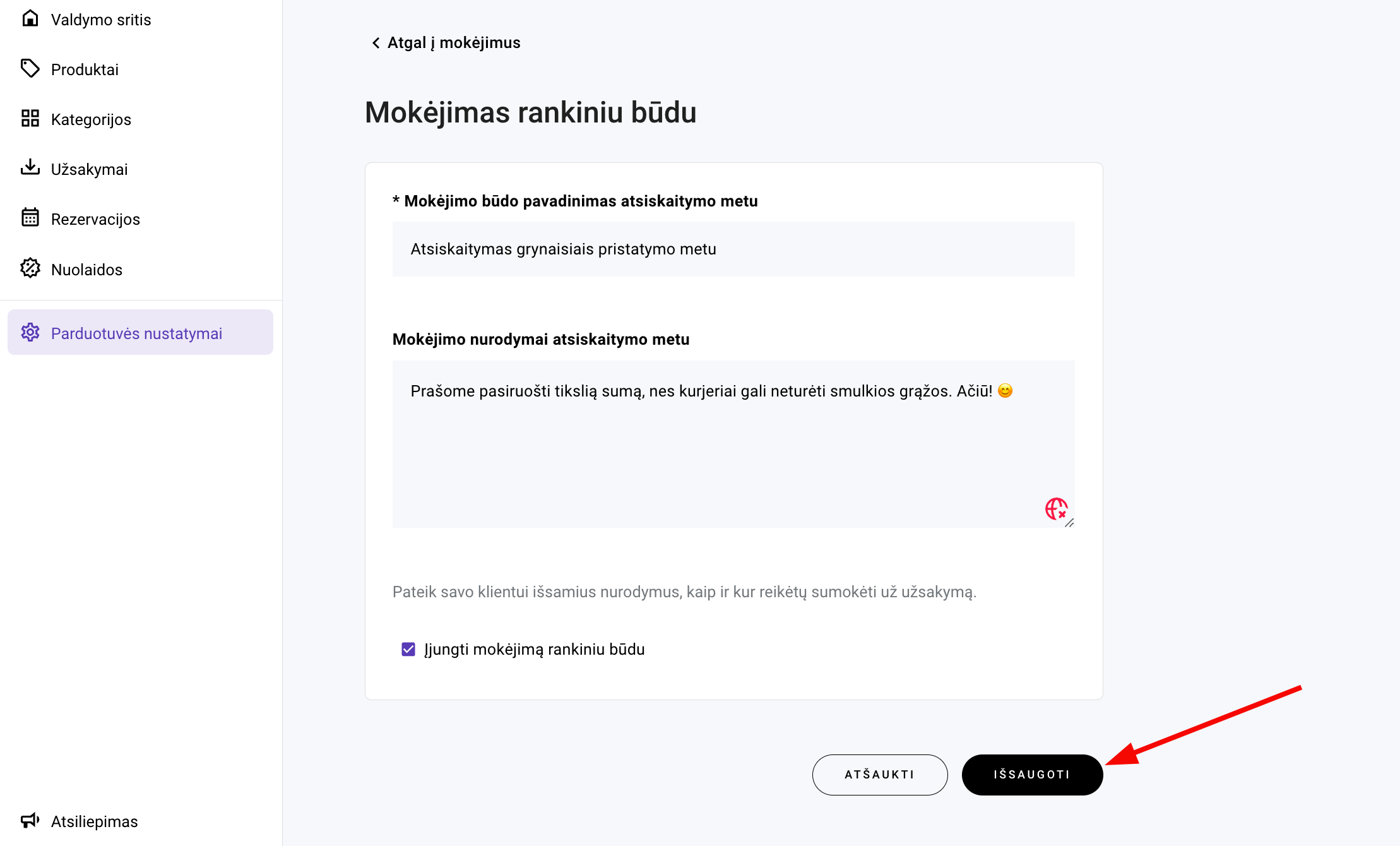The image size is (1400, 846).
Task: Click the Produktai tag icon
Action: (x=30, y=68)
